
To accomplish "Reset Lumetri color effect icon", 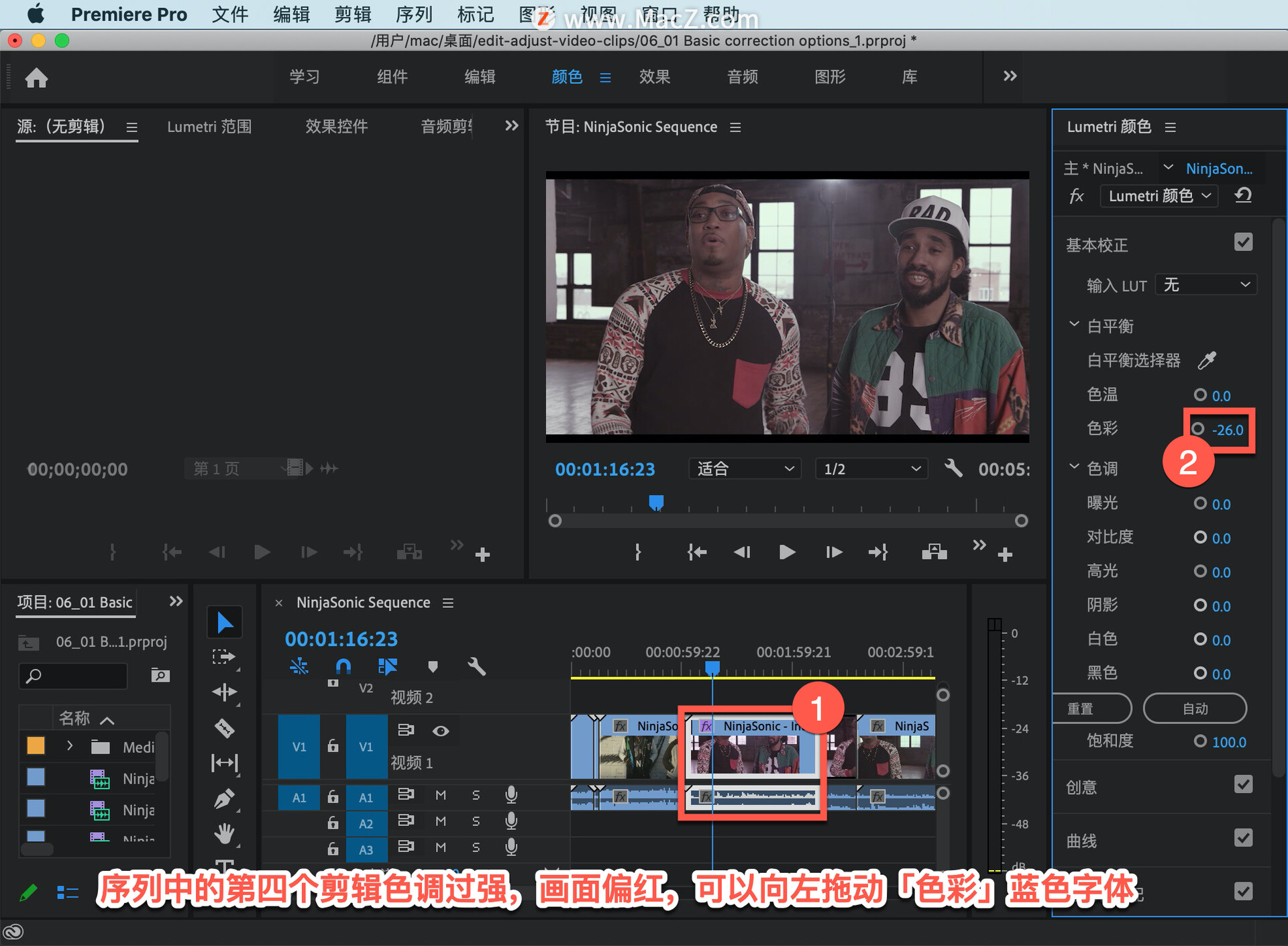I will point(1243,196).
